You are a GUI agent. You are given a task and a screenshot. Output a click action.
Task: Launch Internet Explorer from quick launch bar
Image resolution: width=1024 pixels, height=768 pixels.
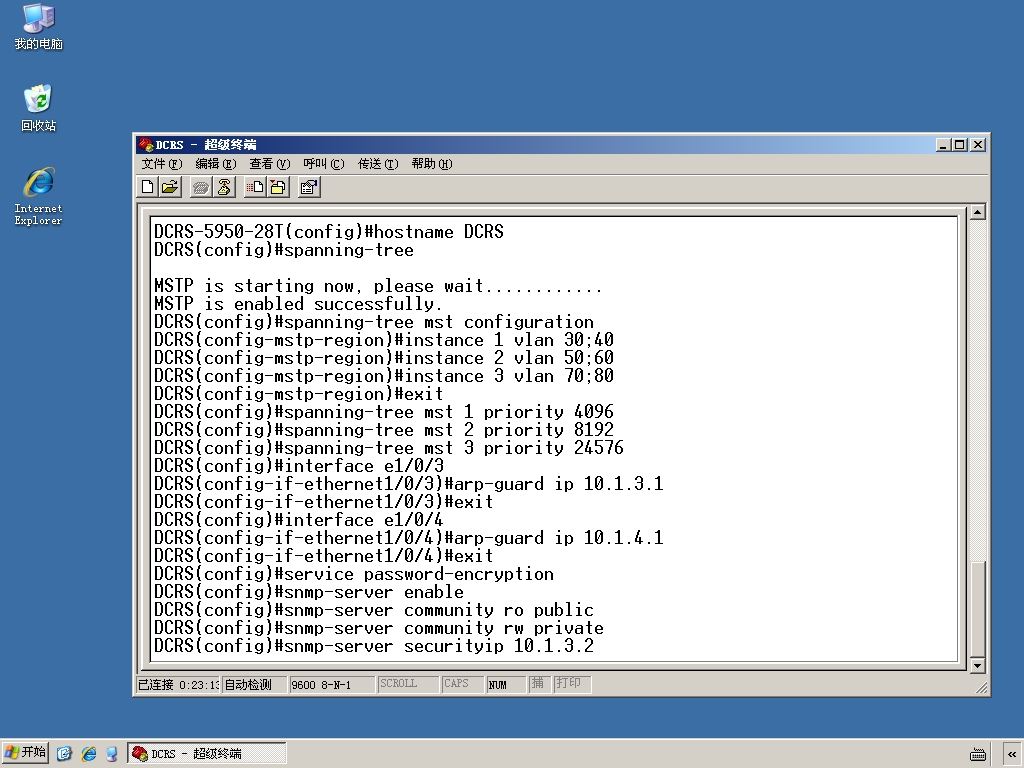click(x=89, y=754)
